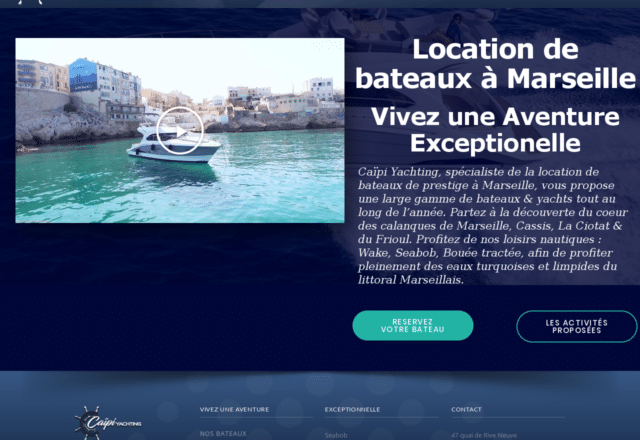Click the 47 quai de Rive Neuve address
The height and width of the screenshot is (440, 640).
[484, 436]
